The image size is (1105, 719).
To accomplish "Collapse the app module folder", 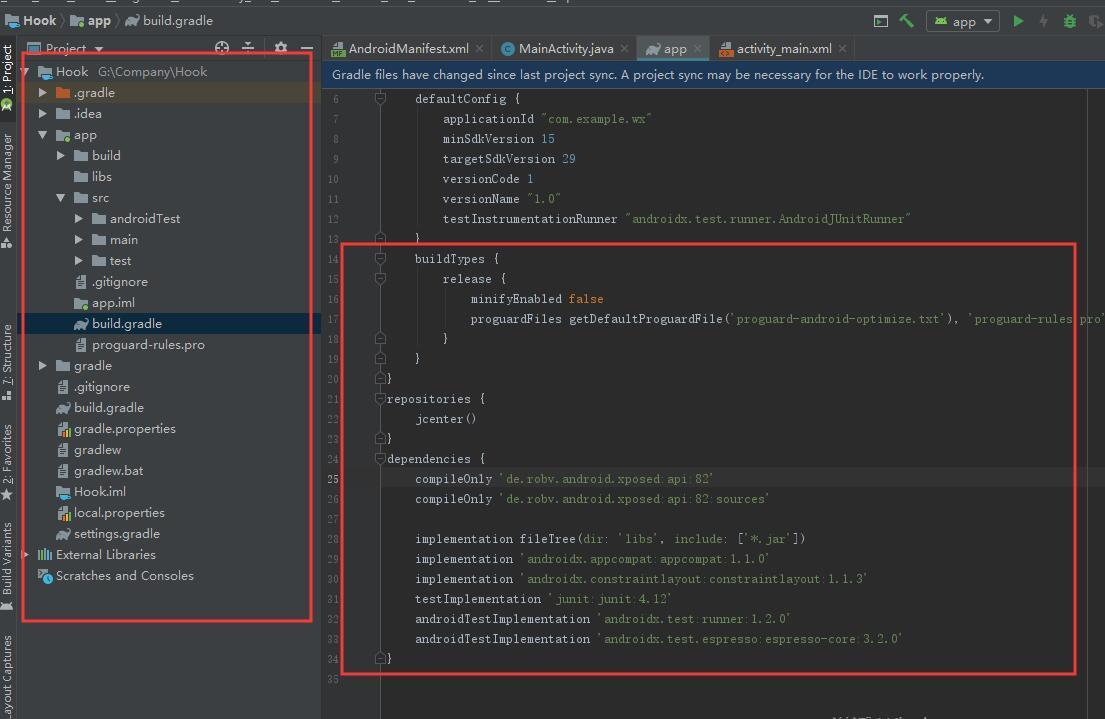I will (43, 135).
